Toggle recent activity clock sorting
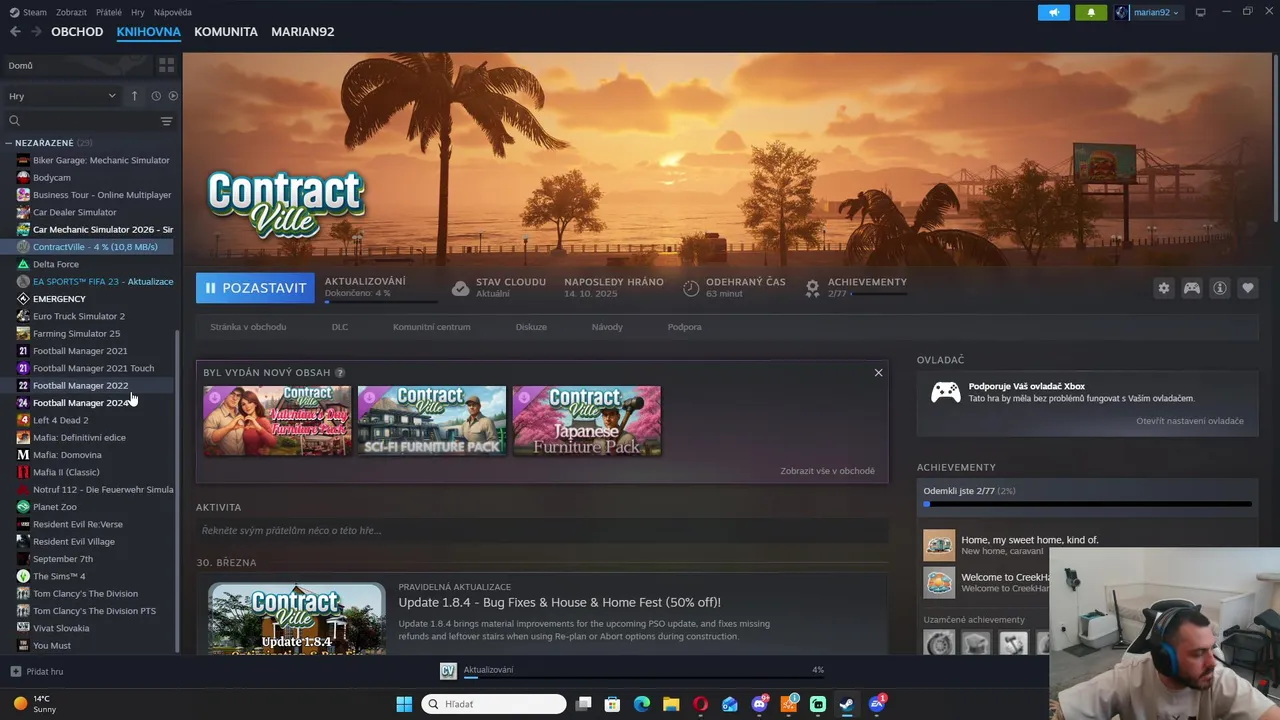This screenshot has width=1280, height=720. (156, 96)
